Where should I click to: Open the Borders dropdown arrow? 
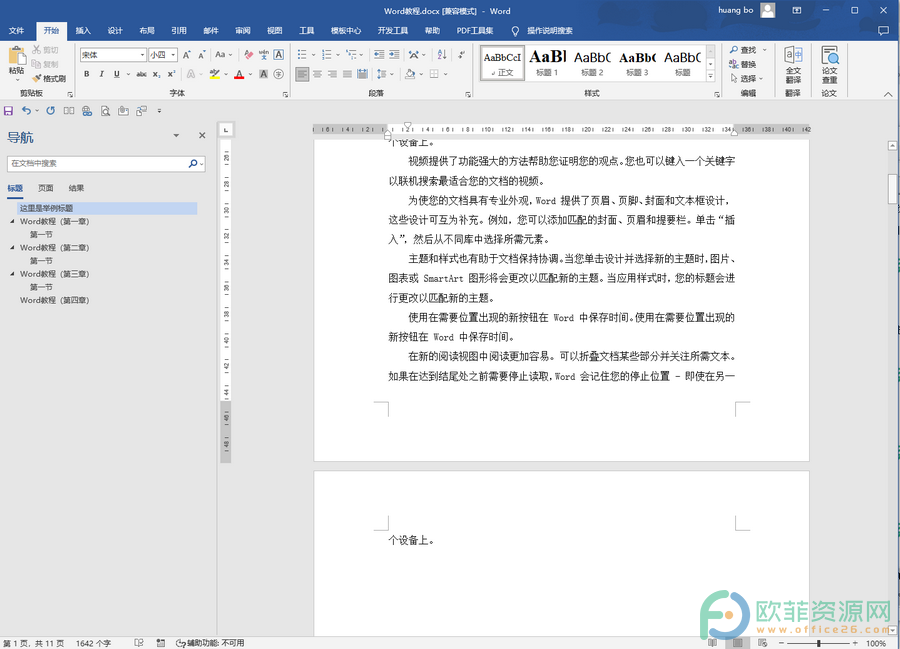445,74
